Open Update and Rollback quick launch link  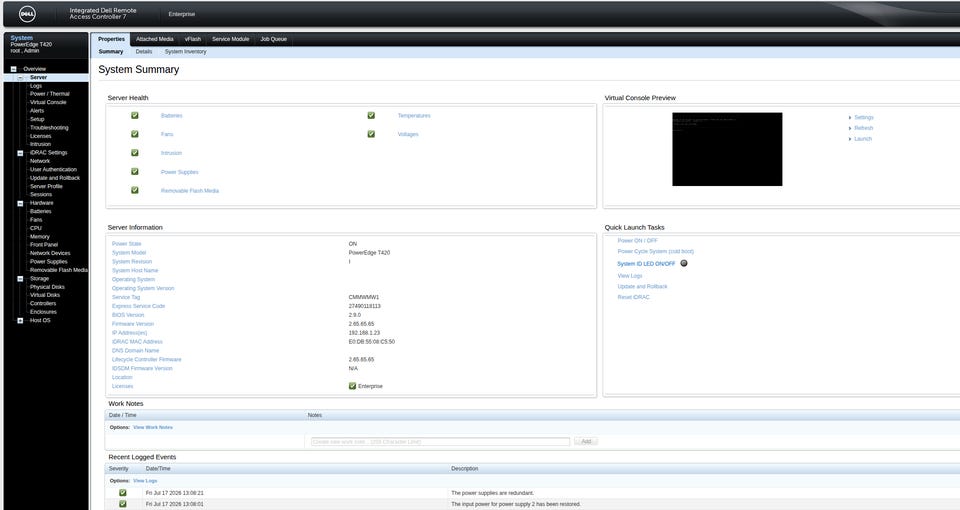pyautogui.click(x=642, y=287)
